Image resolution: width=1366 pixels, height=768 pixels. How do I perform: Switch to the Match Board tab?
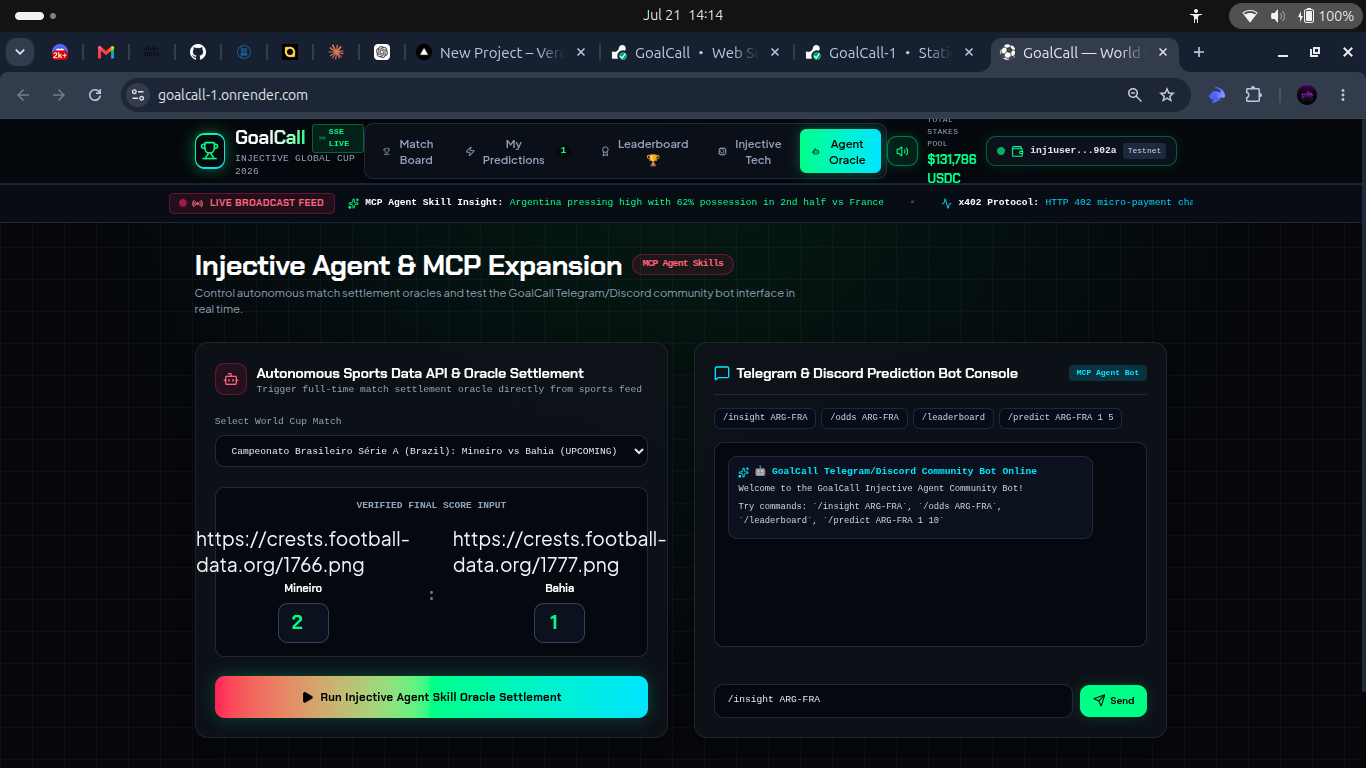pyautogui.click(x=408, y=152)
